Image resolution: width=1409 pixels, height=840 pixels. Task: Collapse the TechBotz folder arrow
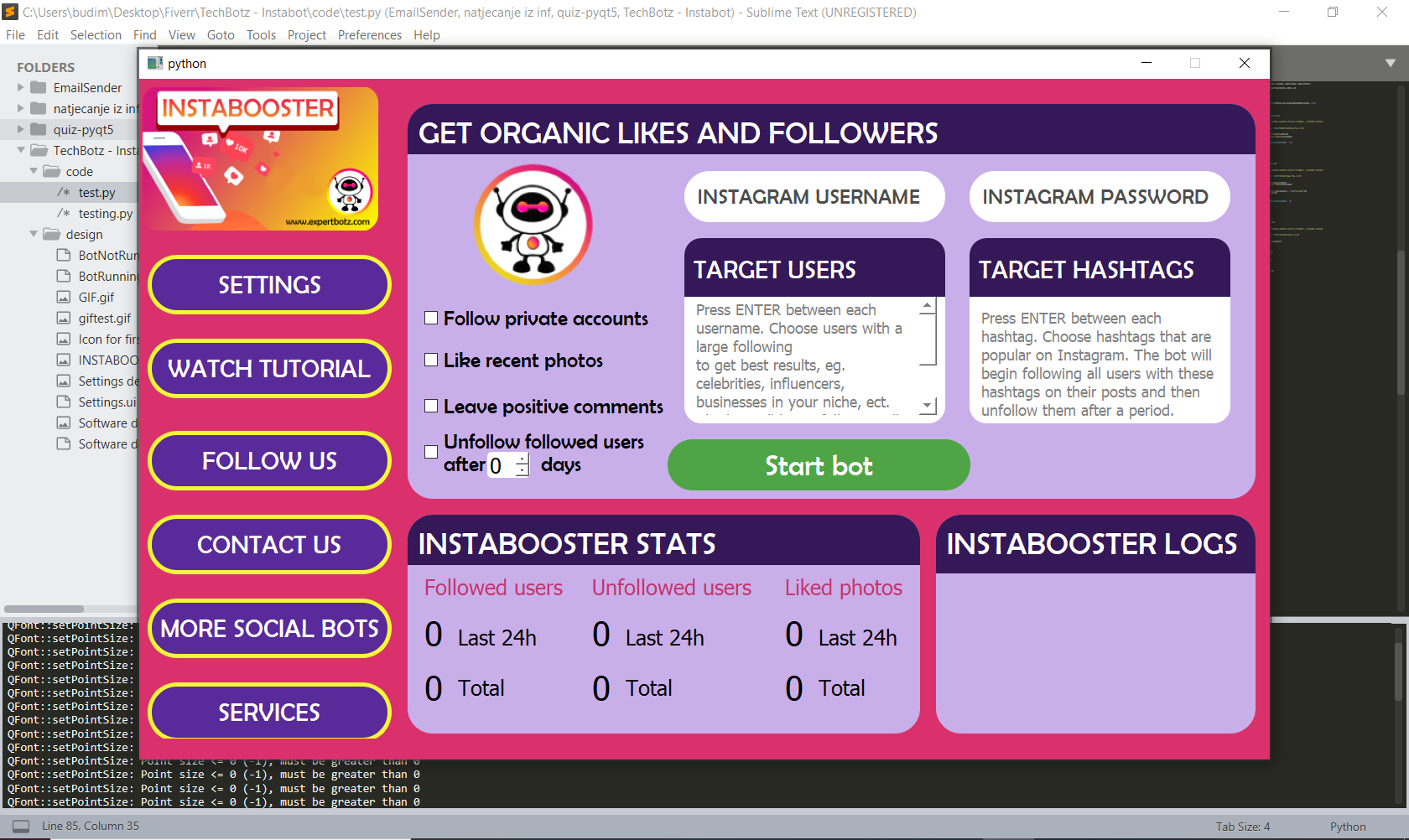pyautogui.click(x=21, y=150)
